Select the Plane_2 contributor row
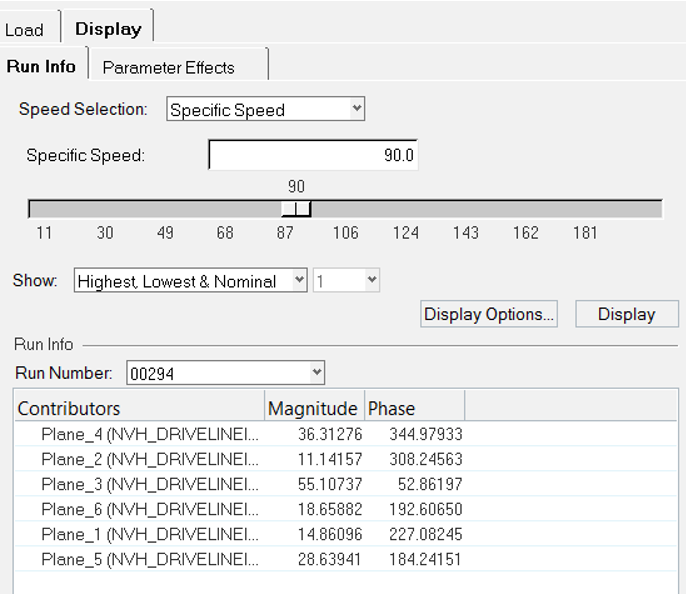 [x=150, y=459]
